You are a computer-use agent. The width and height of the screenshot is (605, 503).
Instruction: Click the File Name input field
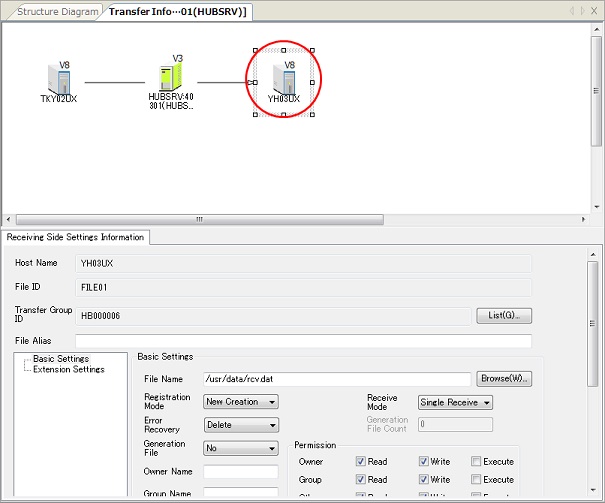coord(336,379)
